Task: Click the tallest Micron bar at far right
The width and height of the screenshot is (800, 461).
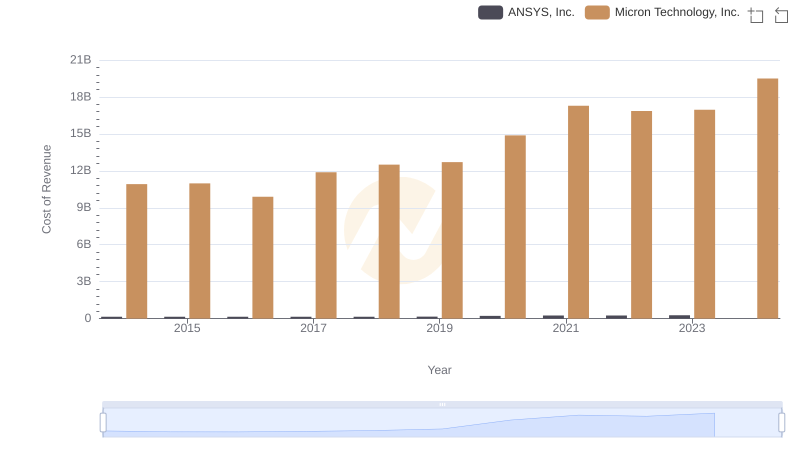Action: click(767, 198)
